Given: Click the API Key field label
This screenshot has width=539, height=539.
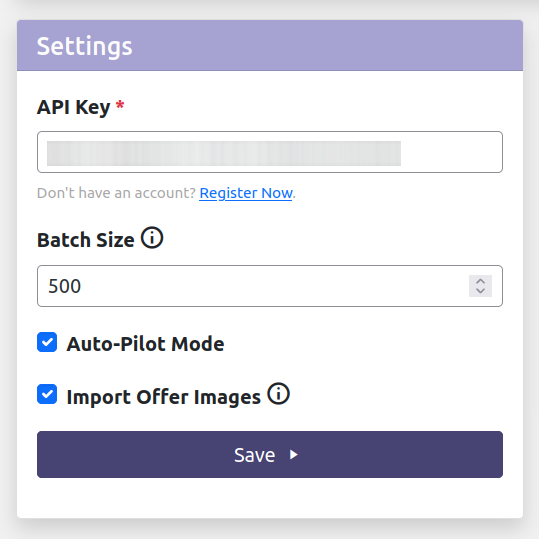Looking at the screenshot, I should [x=74, y=107].
